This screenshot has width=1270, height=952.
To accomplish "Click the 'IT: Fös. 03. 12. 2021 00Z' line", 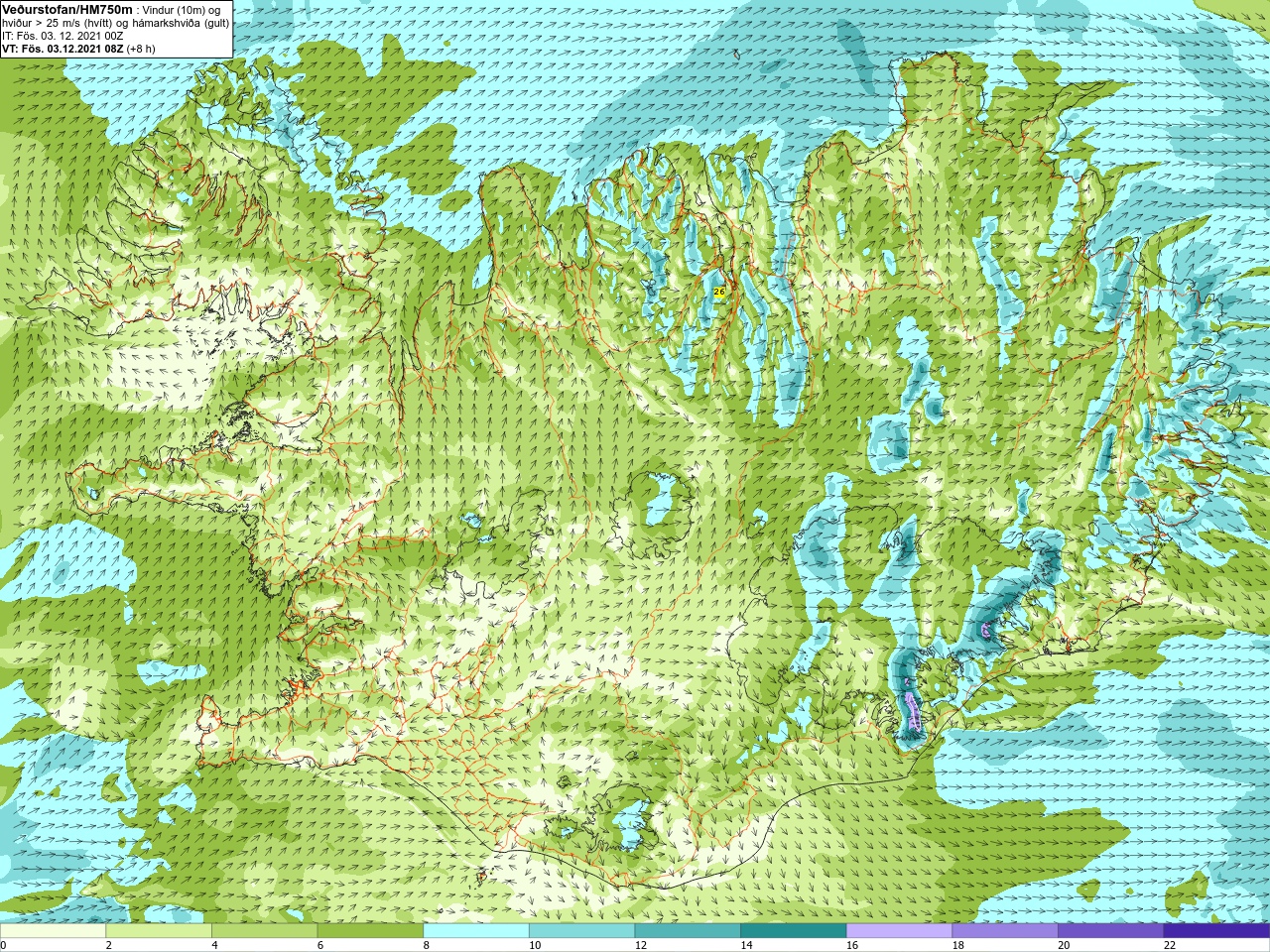I will point(63,36).
